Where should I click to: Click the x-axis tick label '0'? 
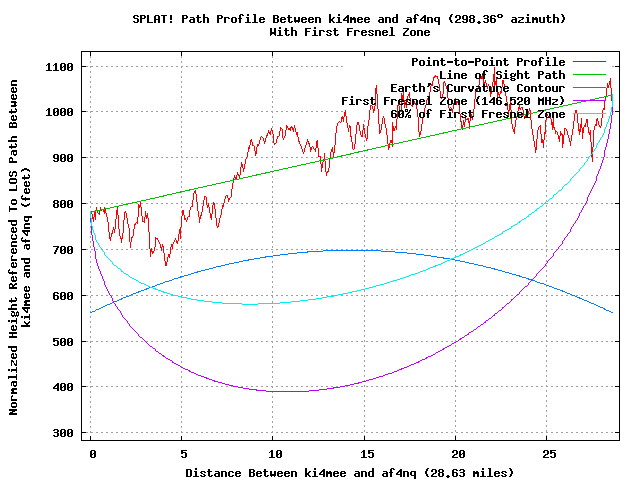click(x=93, y=454)
